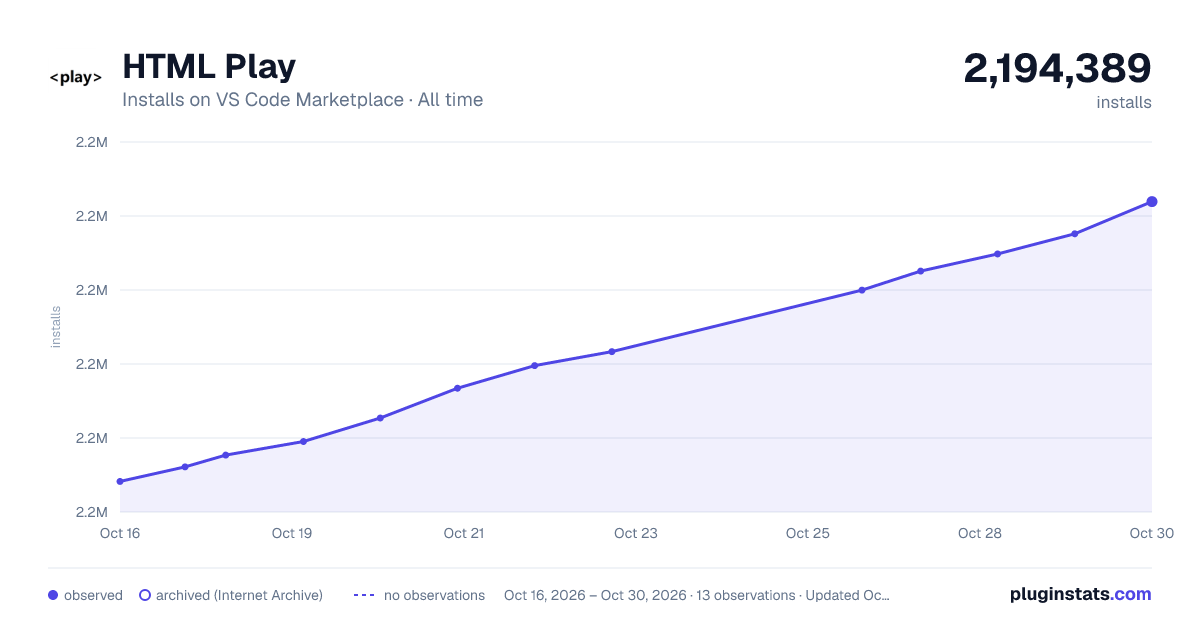Image resolution: width=1200 pixels, height=630 pixels.
Task: Click the 'observed' legend label
Action: [93, 595]
